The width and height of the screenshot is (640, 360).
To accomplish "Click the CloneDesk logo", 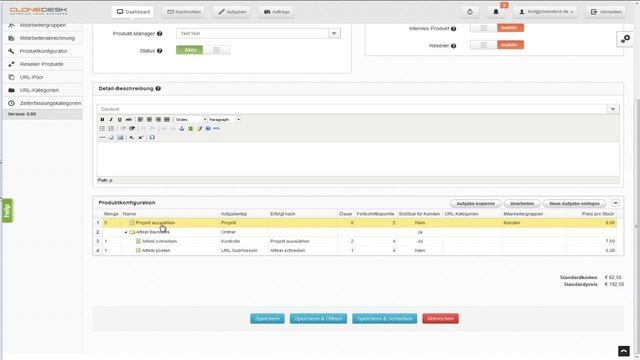I will 38,11.
